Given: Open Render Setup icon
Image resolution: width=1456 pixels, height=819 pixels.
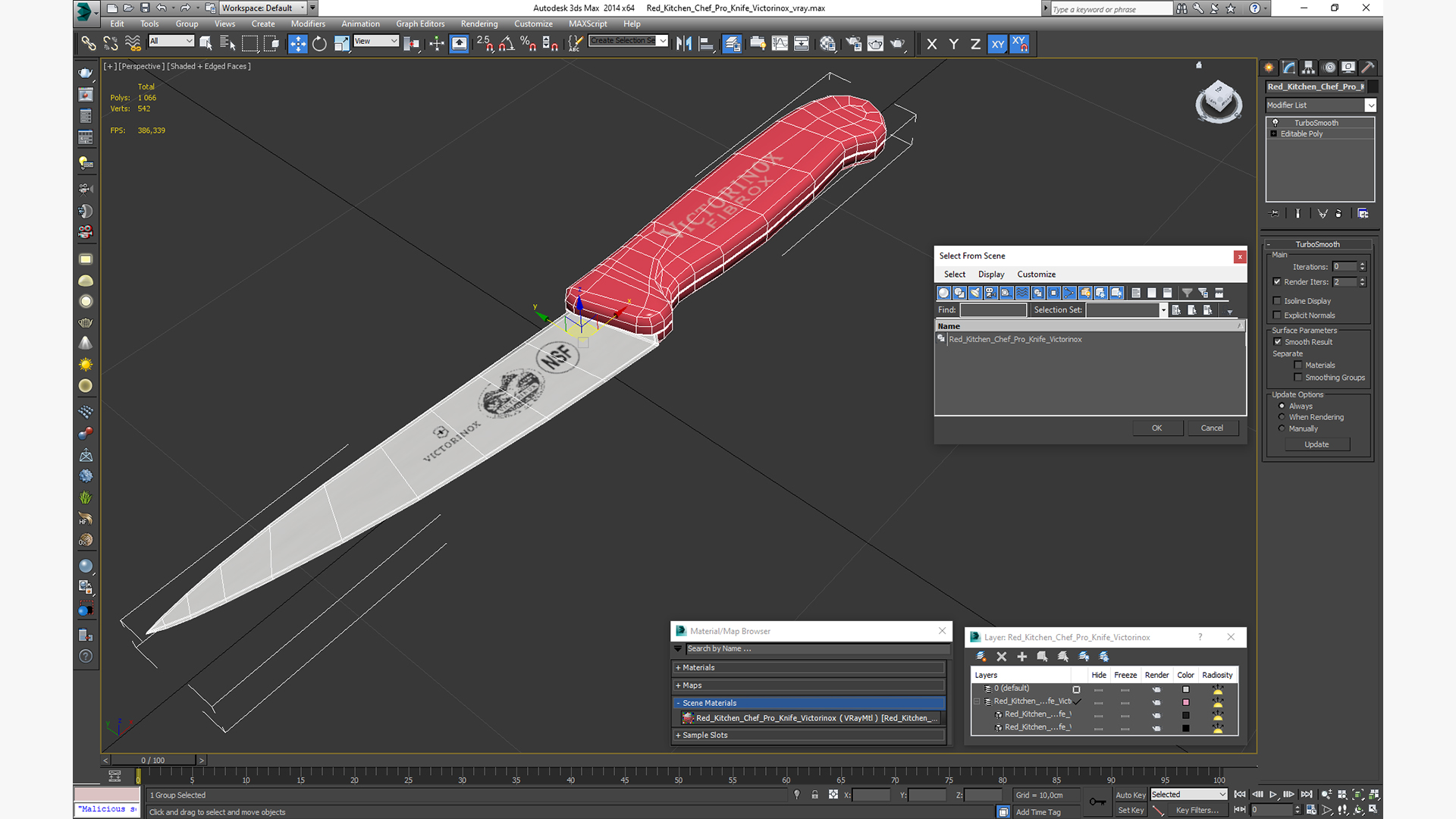Looking at the screenshot, I should coord(853,44).
